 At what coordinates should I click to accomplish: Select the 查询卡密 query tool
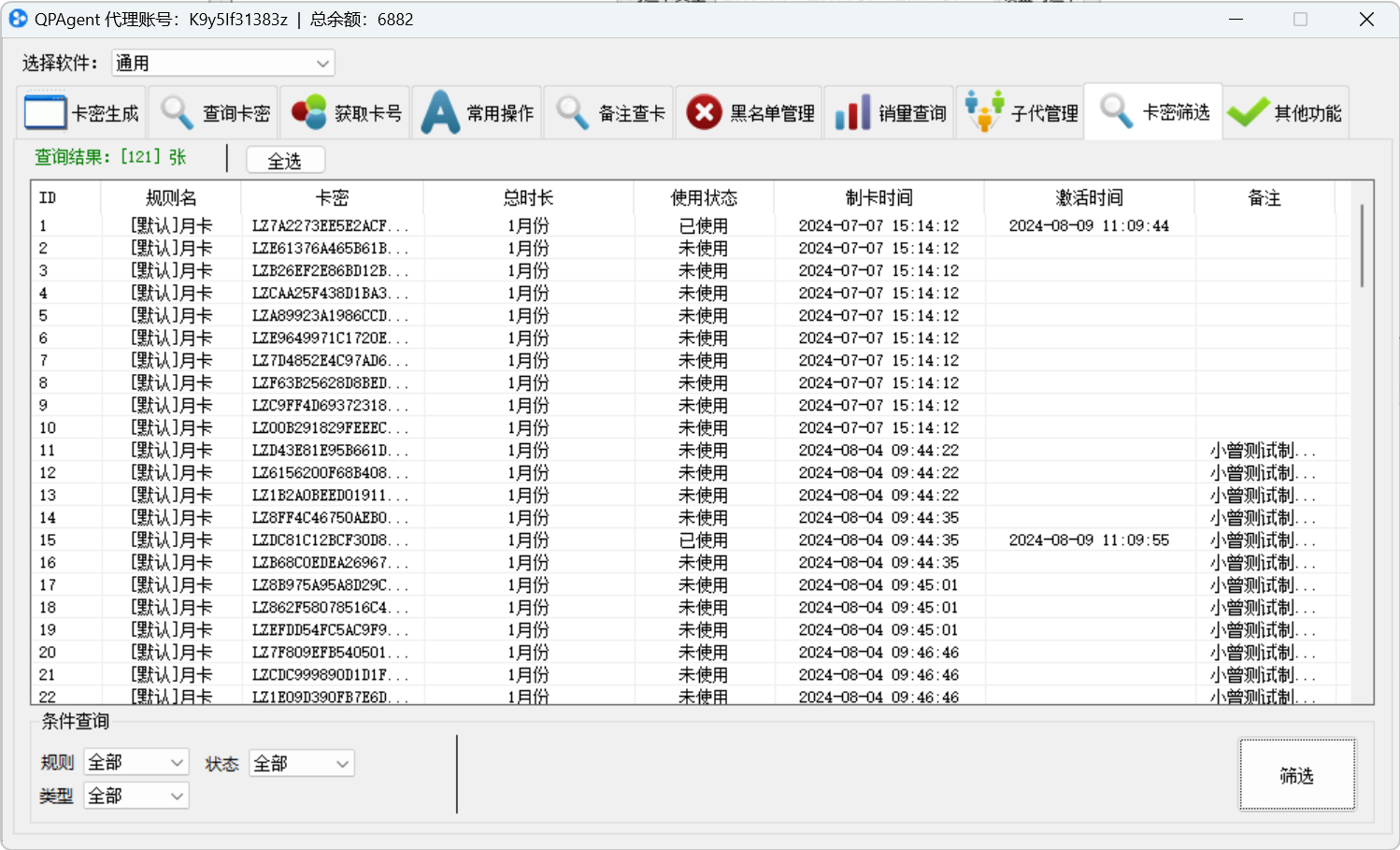(214, 111)
